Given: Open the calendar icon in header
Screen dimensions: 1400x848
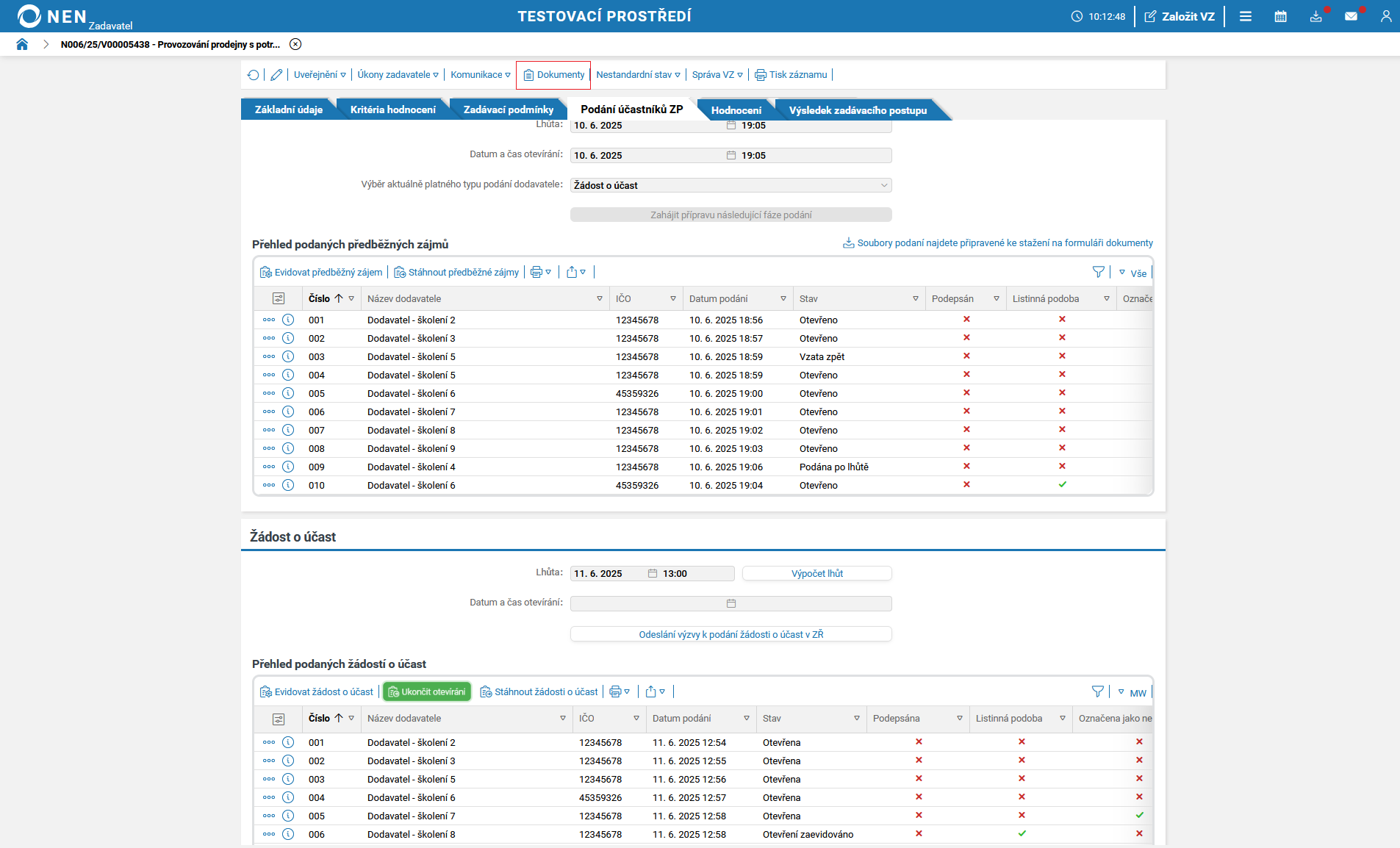Looking at the screenshot, I should point(1280,16).
